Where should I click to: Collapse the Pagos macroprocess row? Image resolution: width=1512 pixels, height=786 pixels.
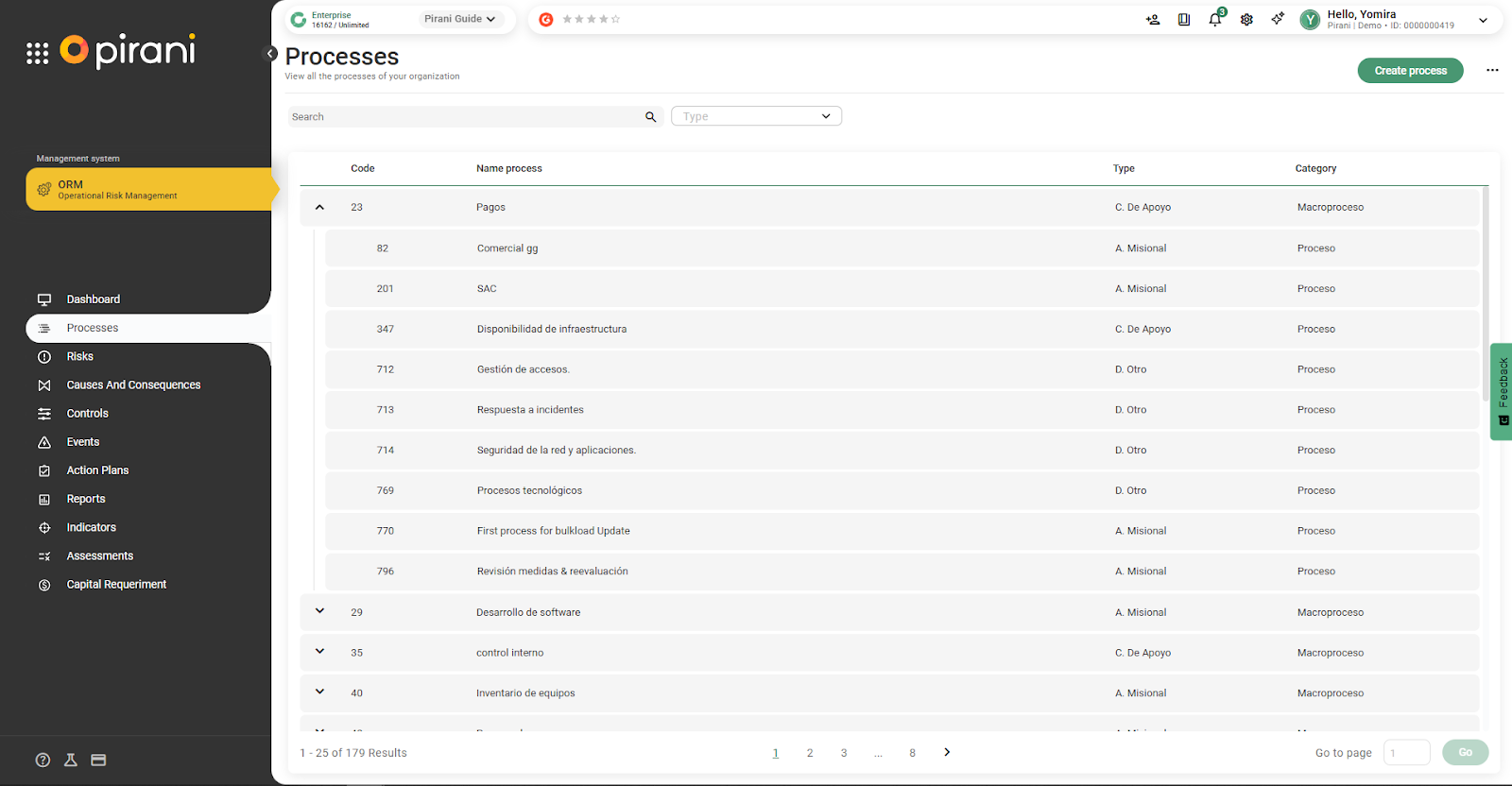(319, 207)
